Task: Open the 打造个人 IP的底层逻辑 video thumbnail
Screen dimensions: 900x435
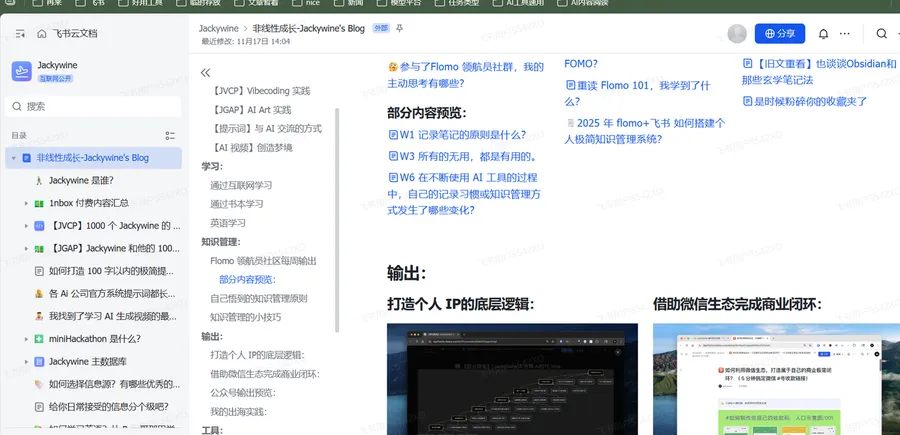Action: [512, 379]
